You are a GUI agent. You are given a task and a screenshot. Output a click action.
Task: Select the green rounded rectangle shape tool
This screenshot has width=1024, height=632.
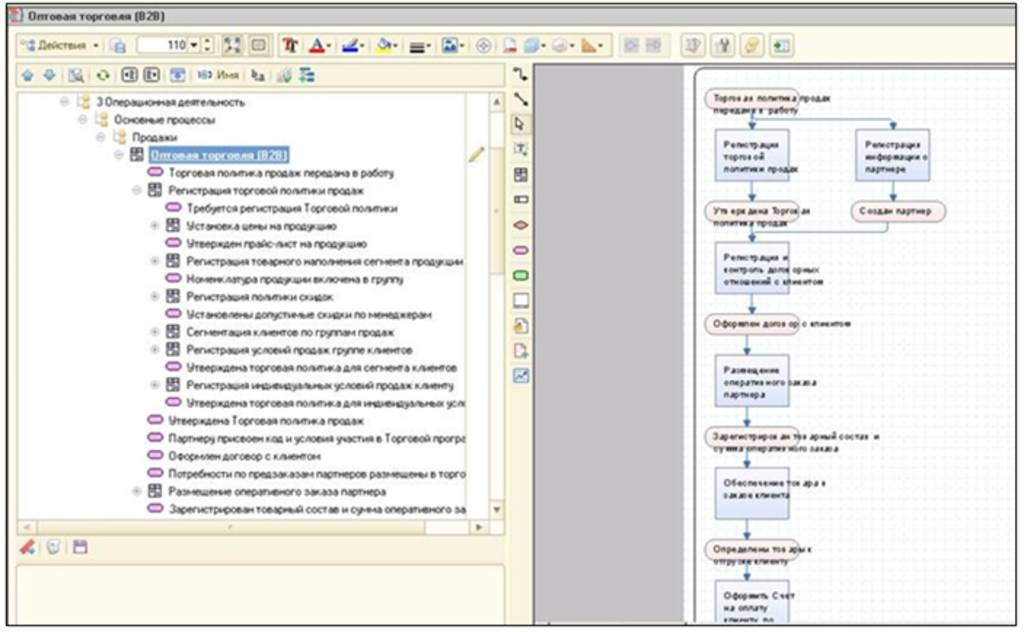pyautogui.click(x=520, y=275)
